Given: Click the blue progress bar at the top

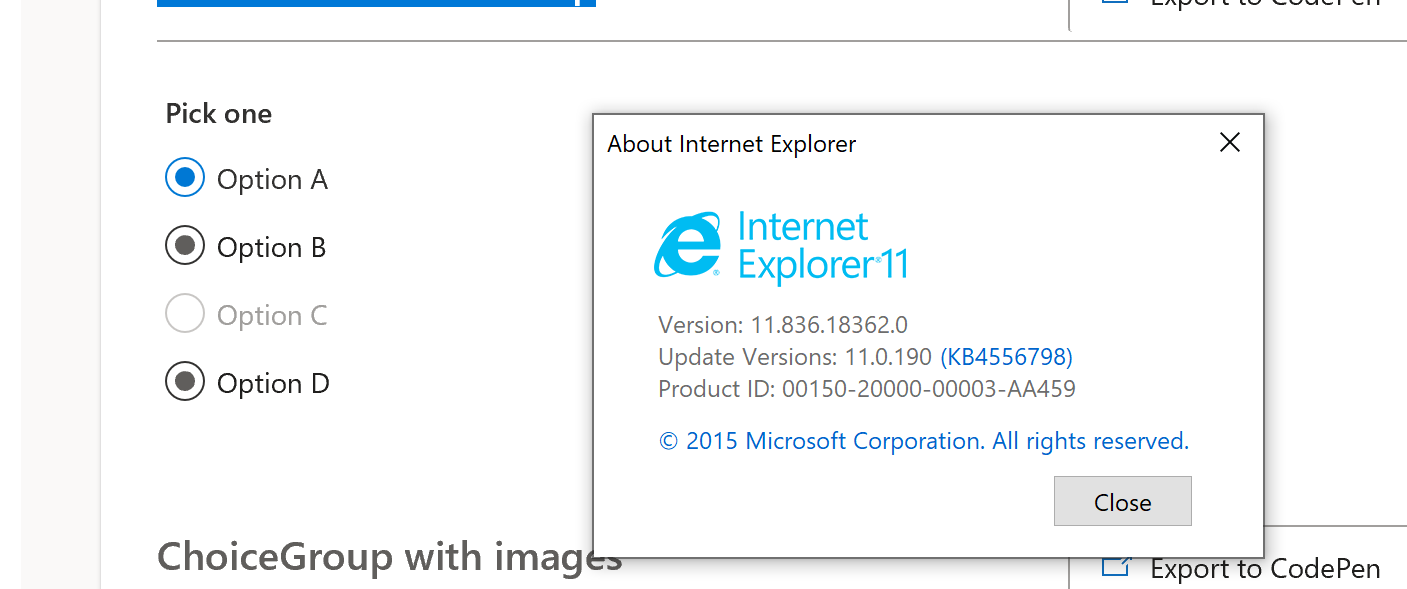Looking at the screenshot, I should (x=375, y=3).
